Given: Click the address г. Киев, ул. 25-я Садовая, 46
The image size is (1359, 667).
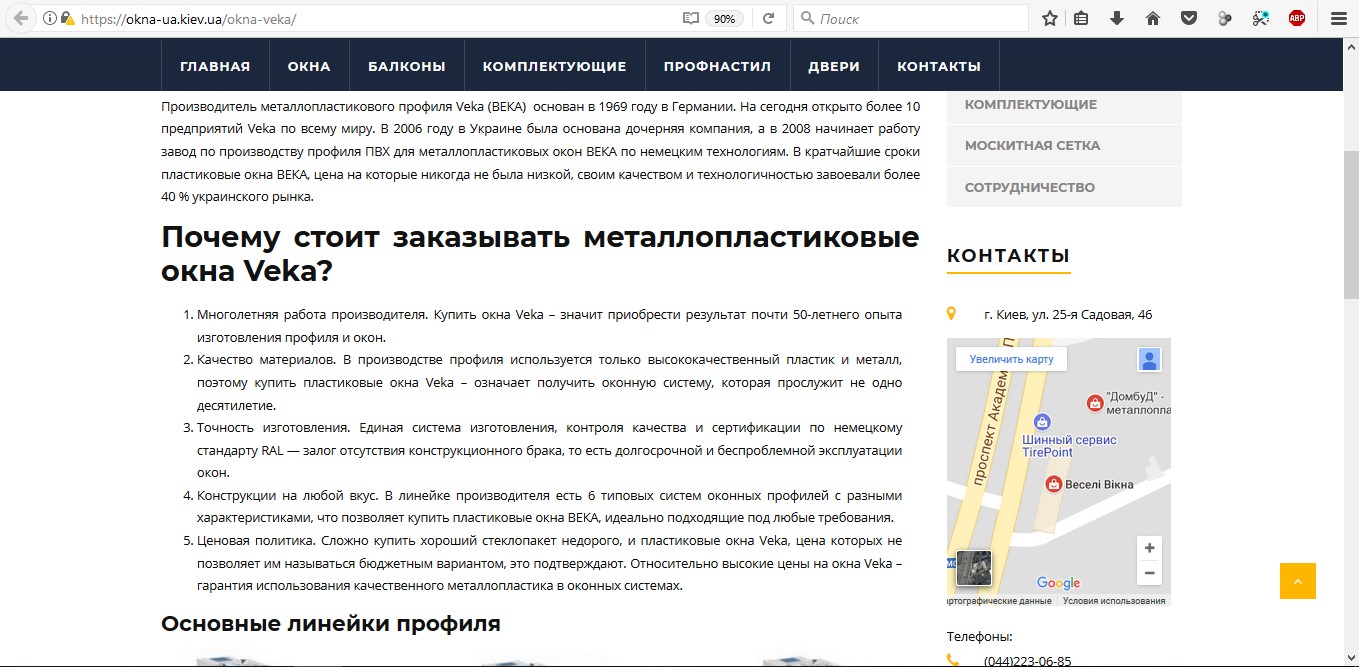Looking at the screenshot, I should (x=1068, y=314).
